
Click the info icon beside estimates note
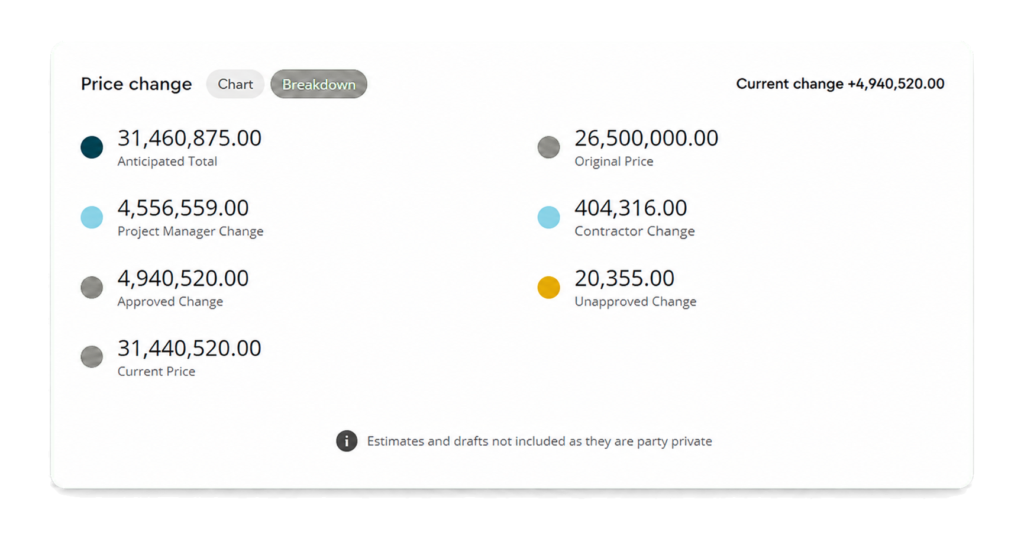tap(347, 441)
